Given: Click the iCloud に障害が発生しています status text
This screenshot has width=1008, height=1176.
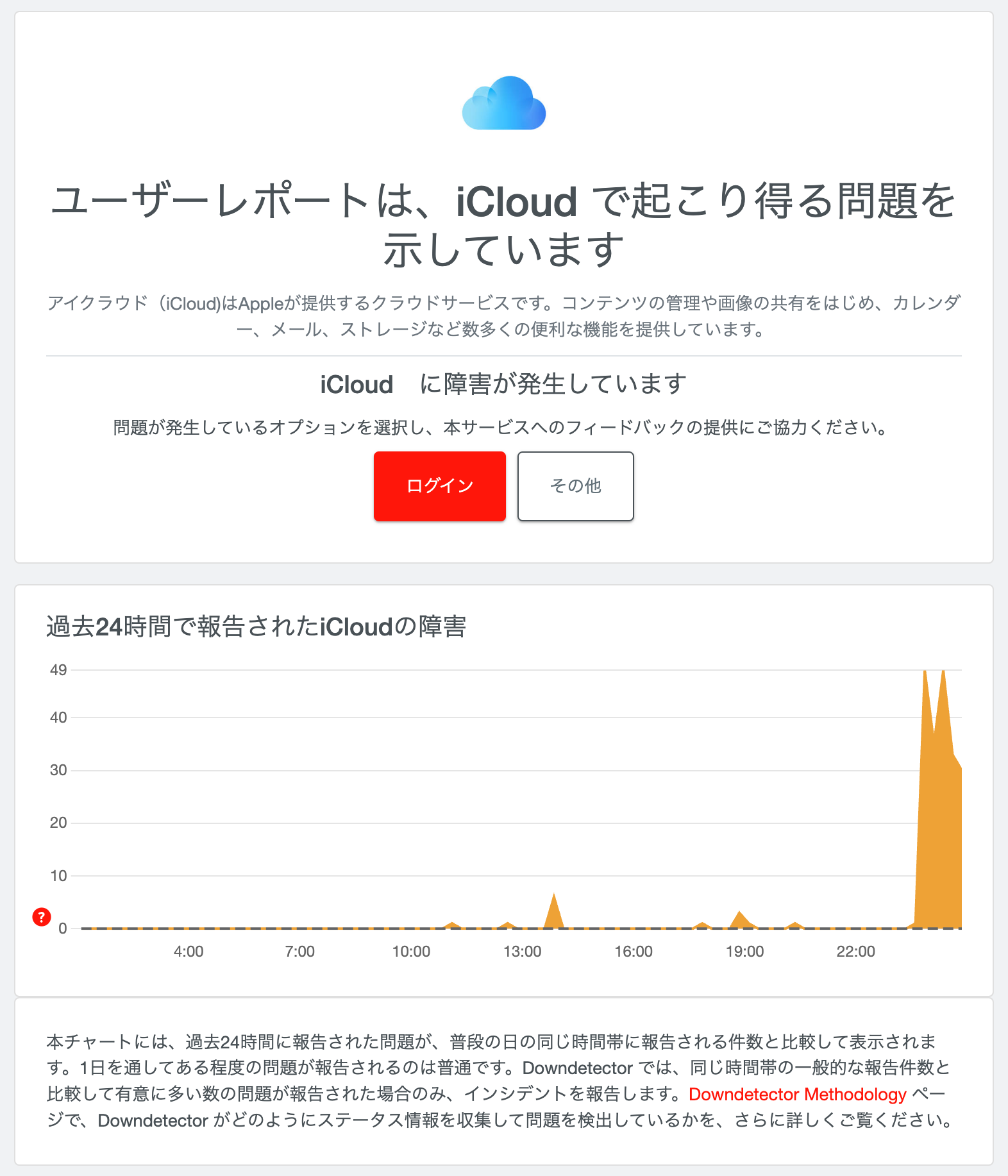Looking at the screenshot, I should point(504,384).
